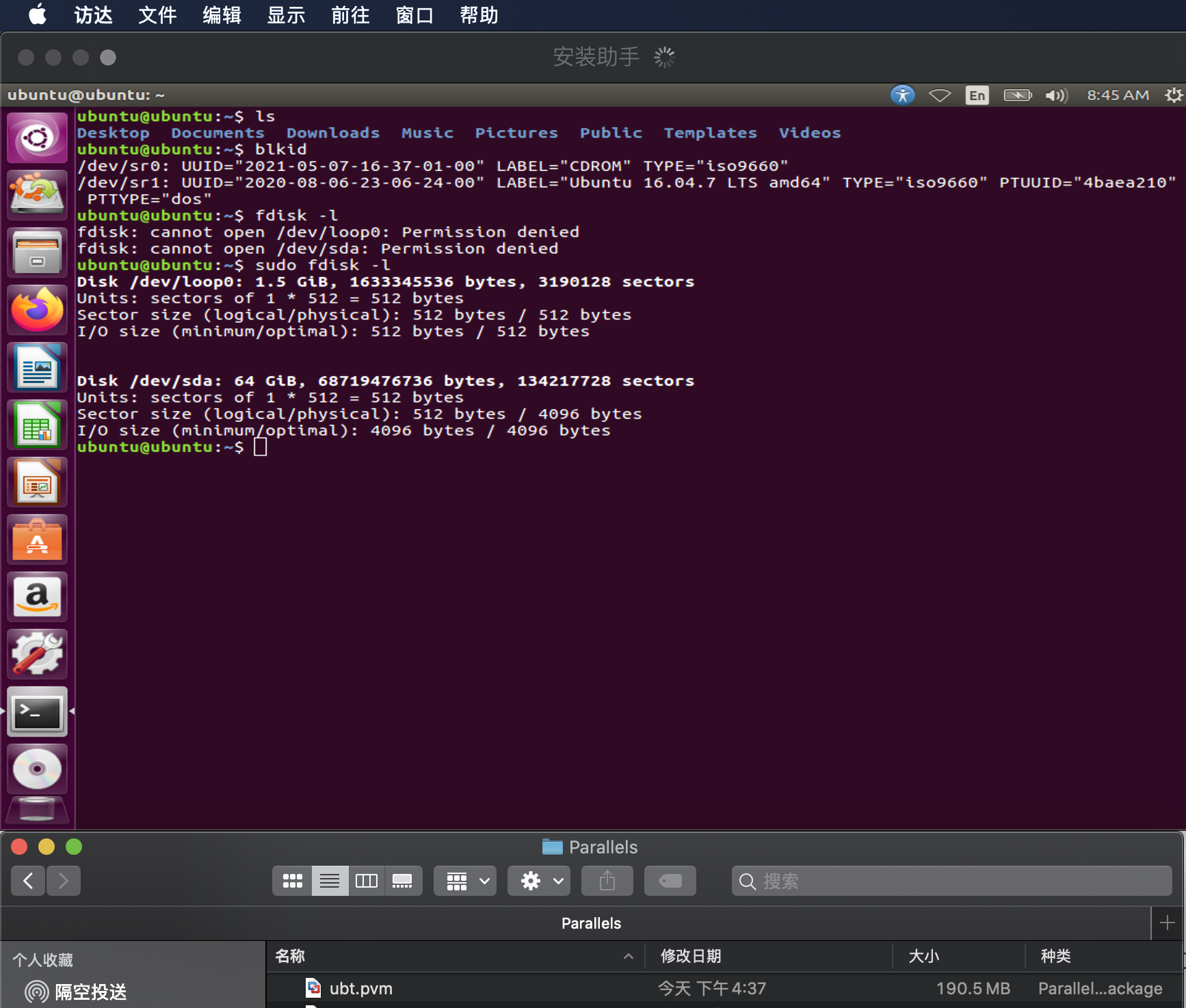
Task: Open LibreOffice Calc from the dock
Action: tap(37, 425)
